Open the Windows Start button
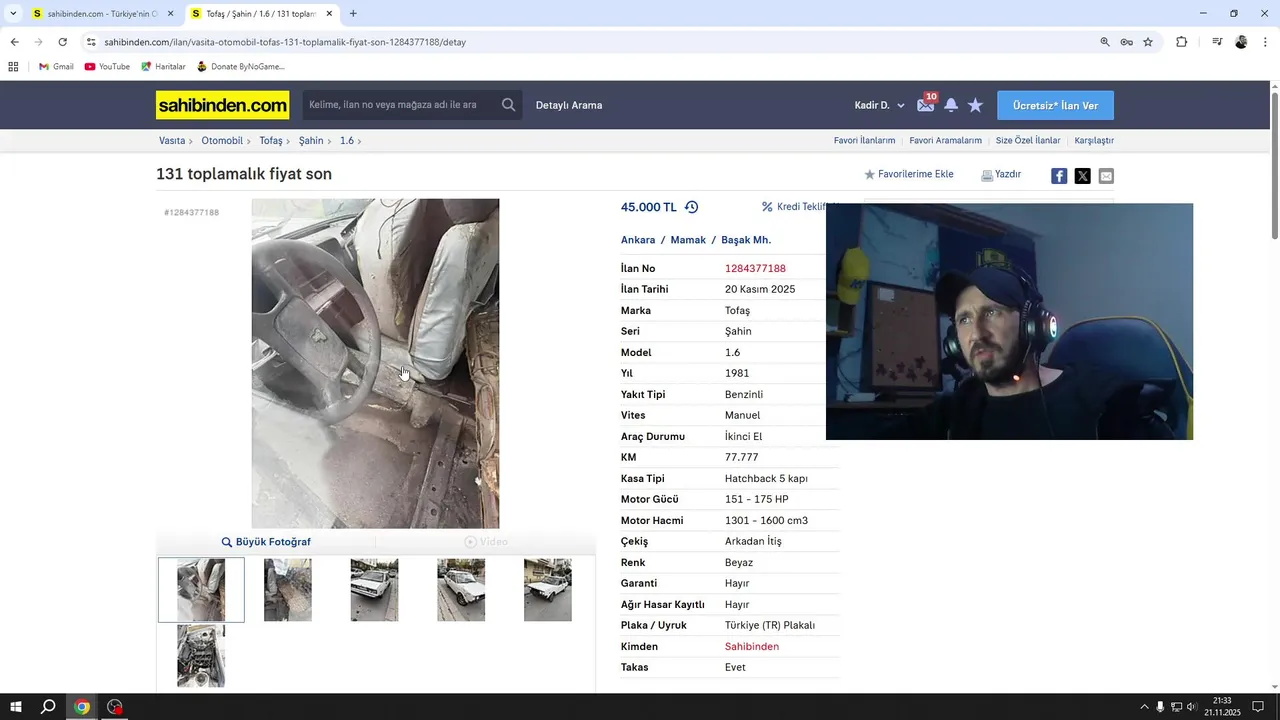This screenshot has width=1280, height=720. click(x=16, y=707)
